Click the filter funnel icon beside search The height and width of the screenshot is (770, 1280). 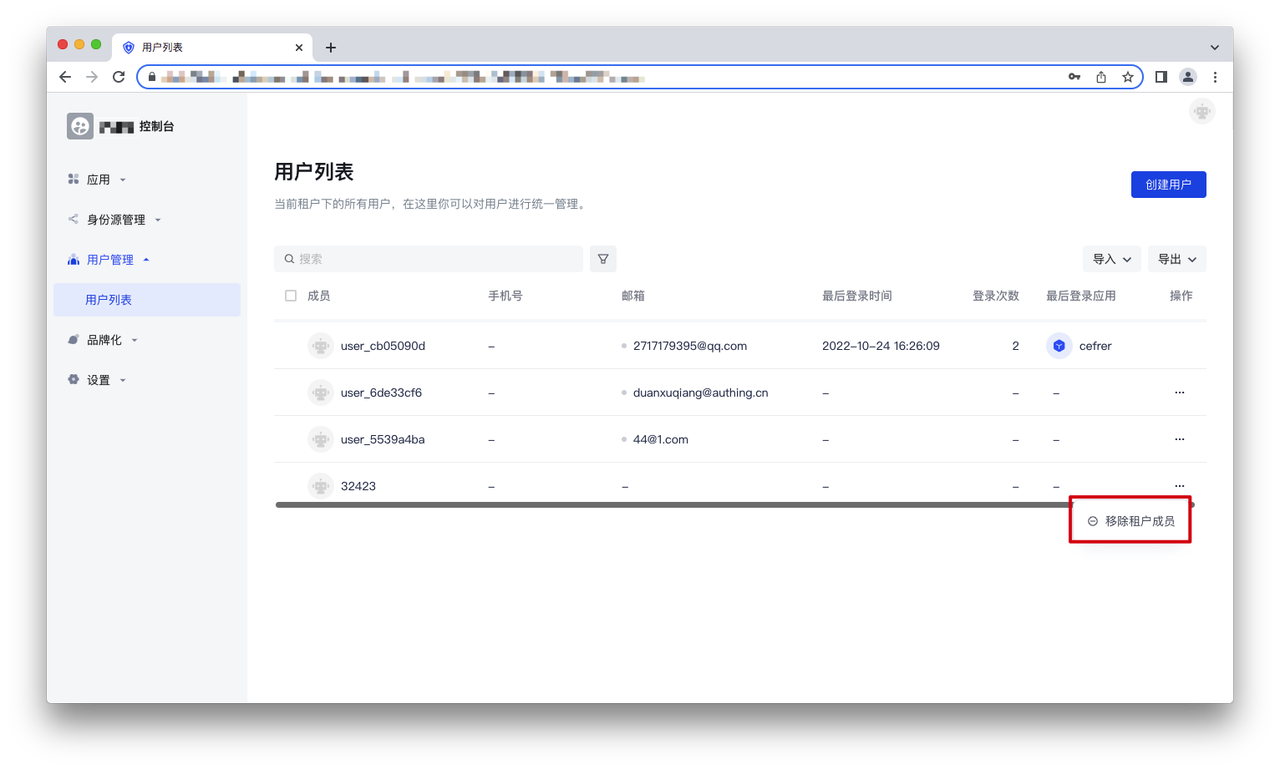point(603,259)
